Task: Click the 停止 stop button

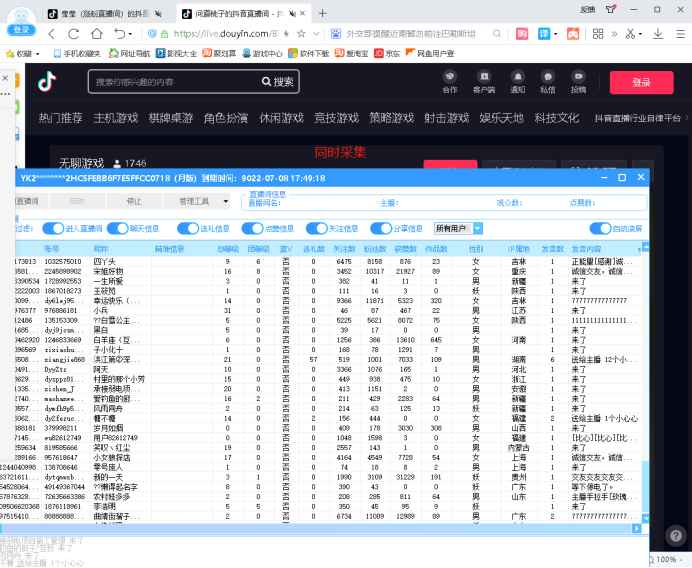Action: coord(134,202)
